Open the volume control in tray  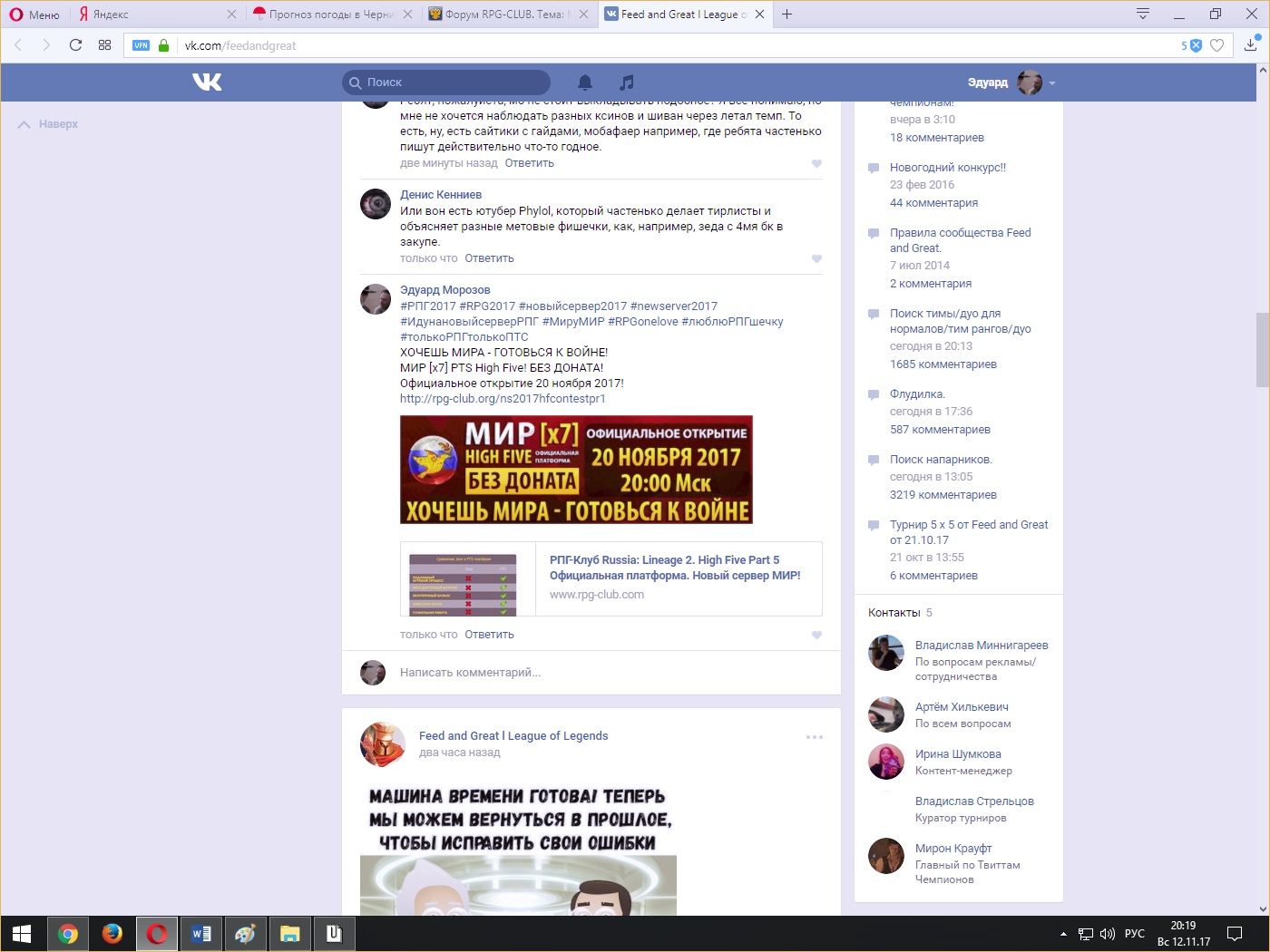click(1108, 934)
